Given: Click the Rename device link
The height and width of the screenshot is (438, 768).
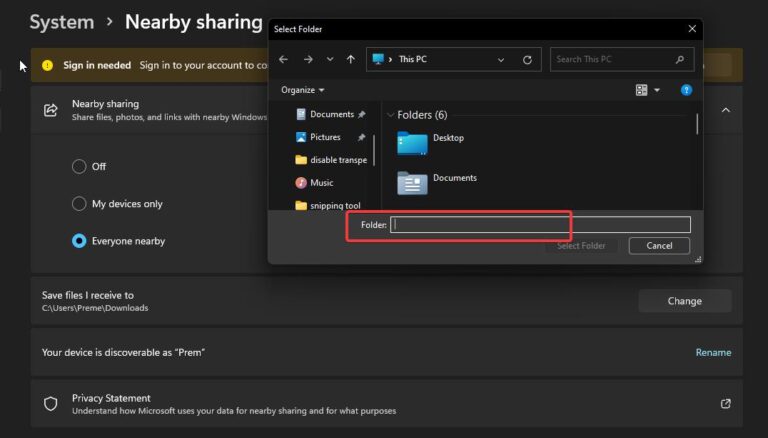Looking at the screenshot, I should 713,352.
